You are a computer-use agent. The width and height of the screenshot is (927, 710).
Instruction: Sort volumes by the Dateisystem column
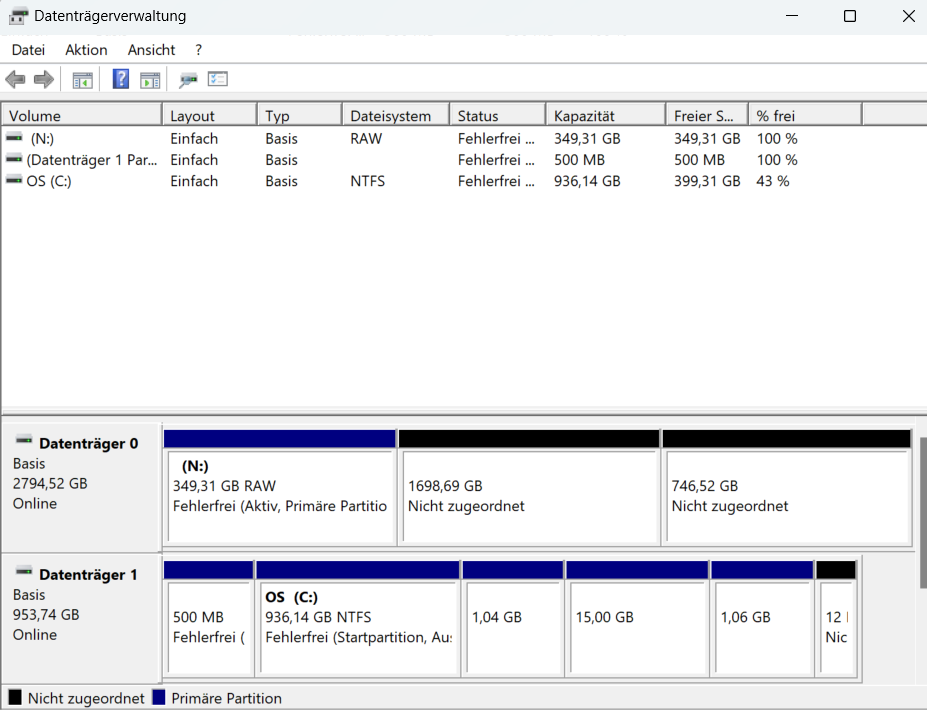[x=394, y=113]
